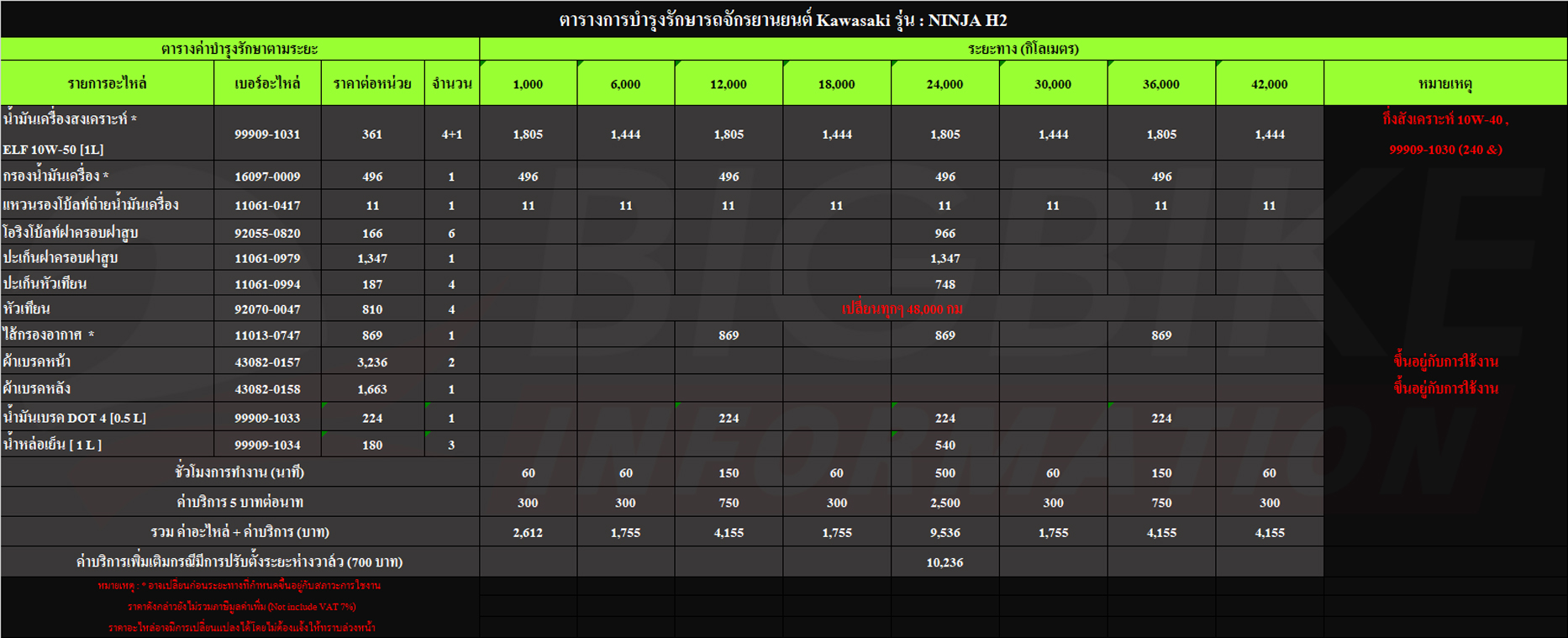Click the unit price 3,236 cell
The image size is (1568, 638).
[372, 362]
